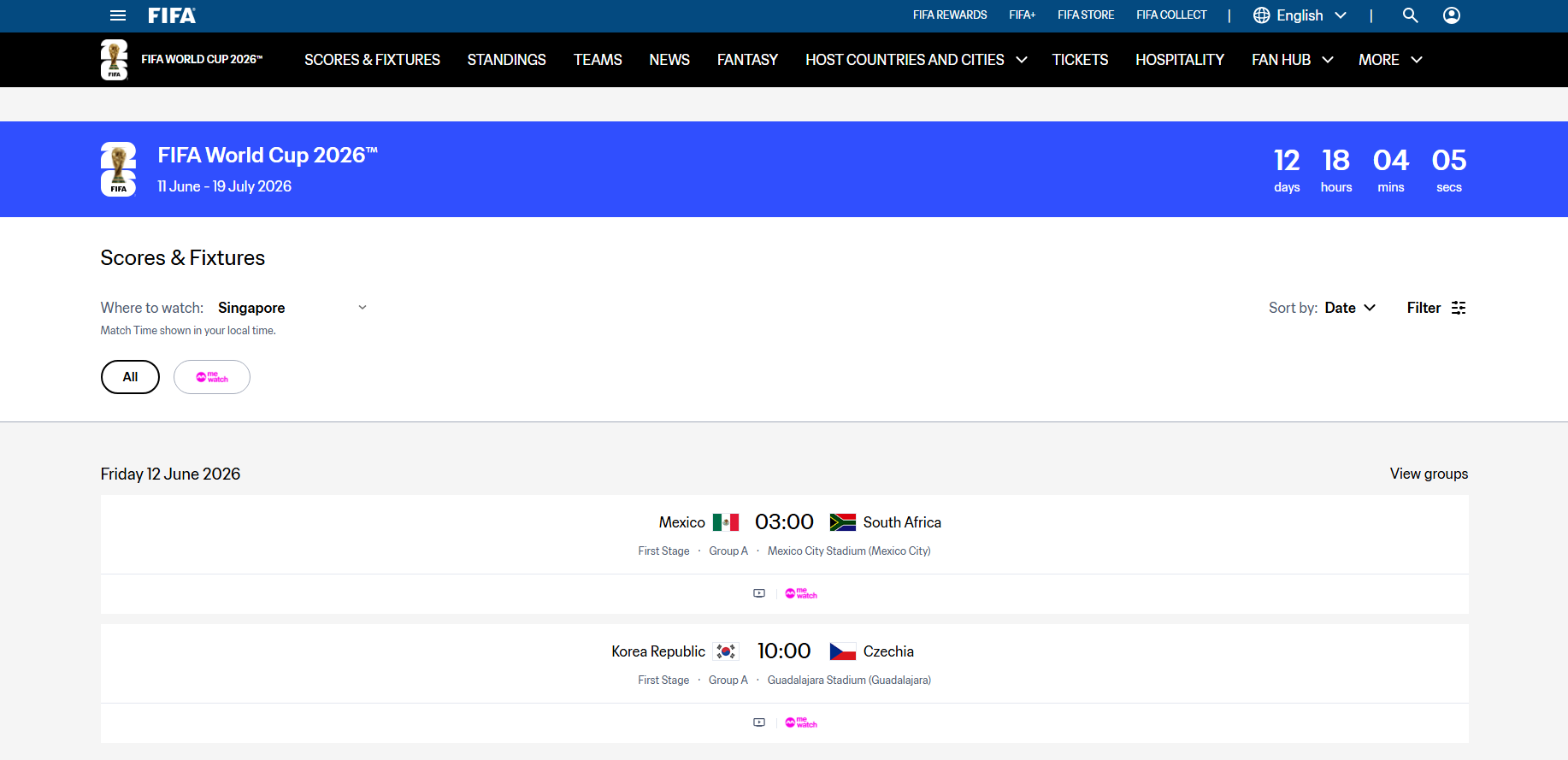Screen dimensions: 1568x760
Task: Expand the Fan Hub menu
Action: (x=1292, y=60)
